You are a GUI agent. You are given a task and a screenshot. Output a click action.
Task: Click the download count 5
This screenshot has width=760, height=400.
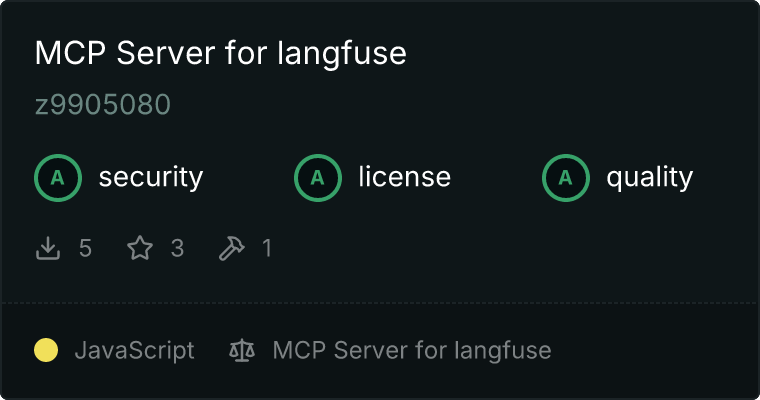pos(85,248)
